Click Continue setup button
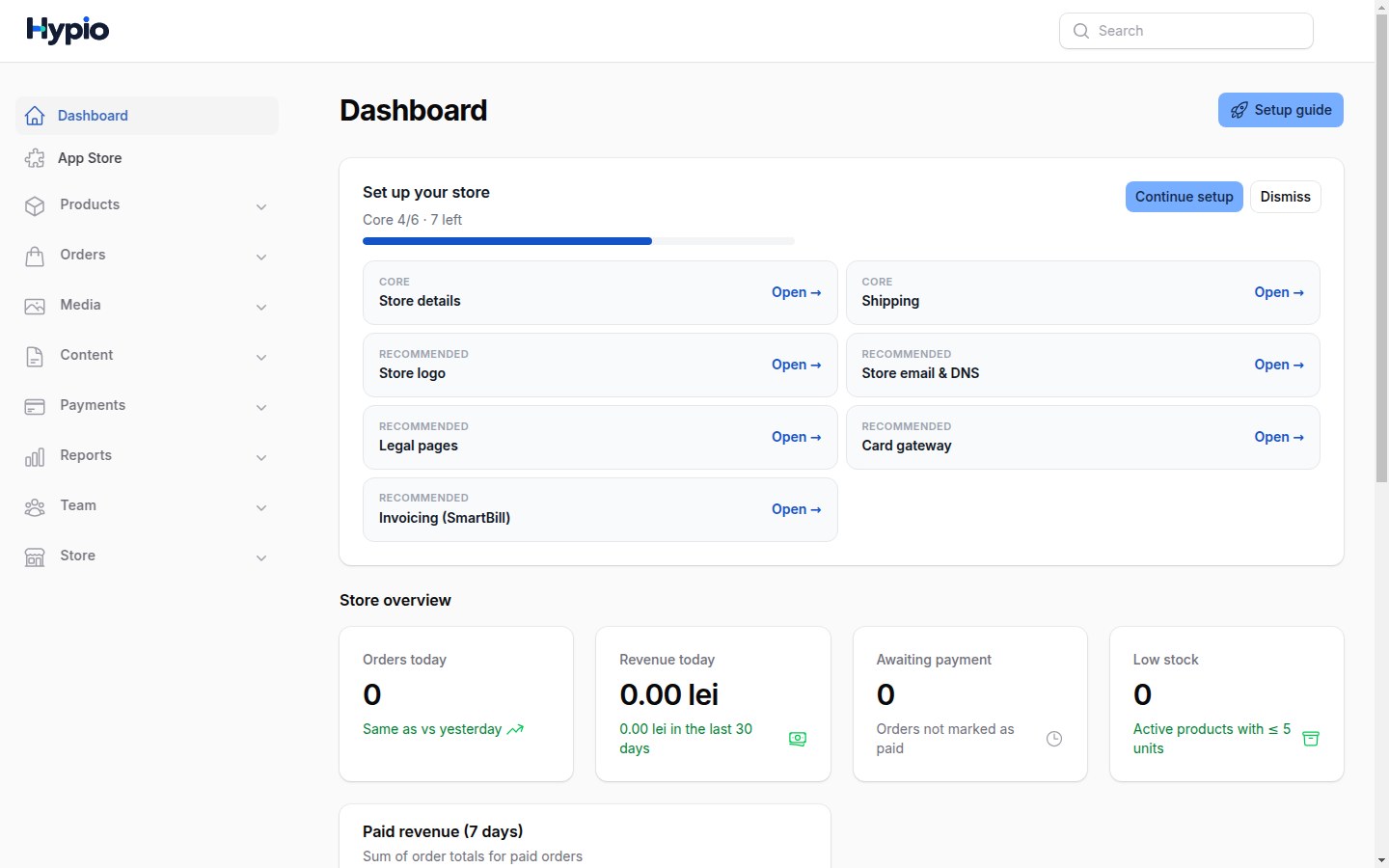 (x=1184, y=197)
